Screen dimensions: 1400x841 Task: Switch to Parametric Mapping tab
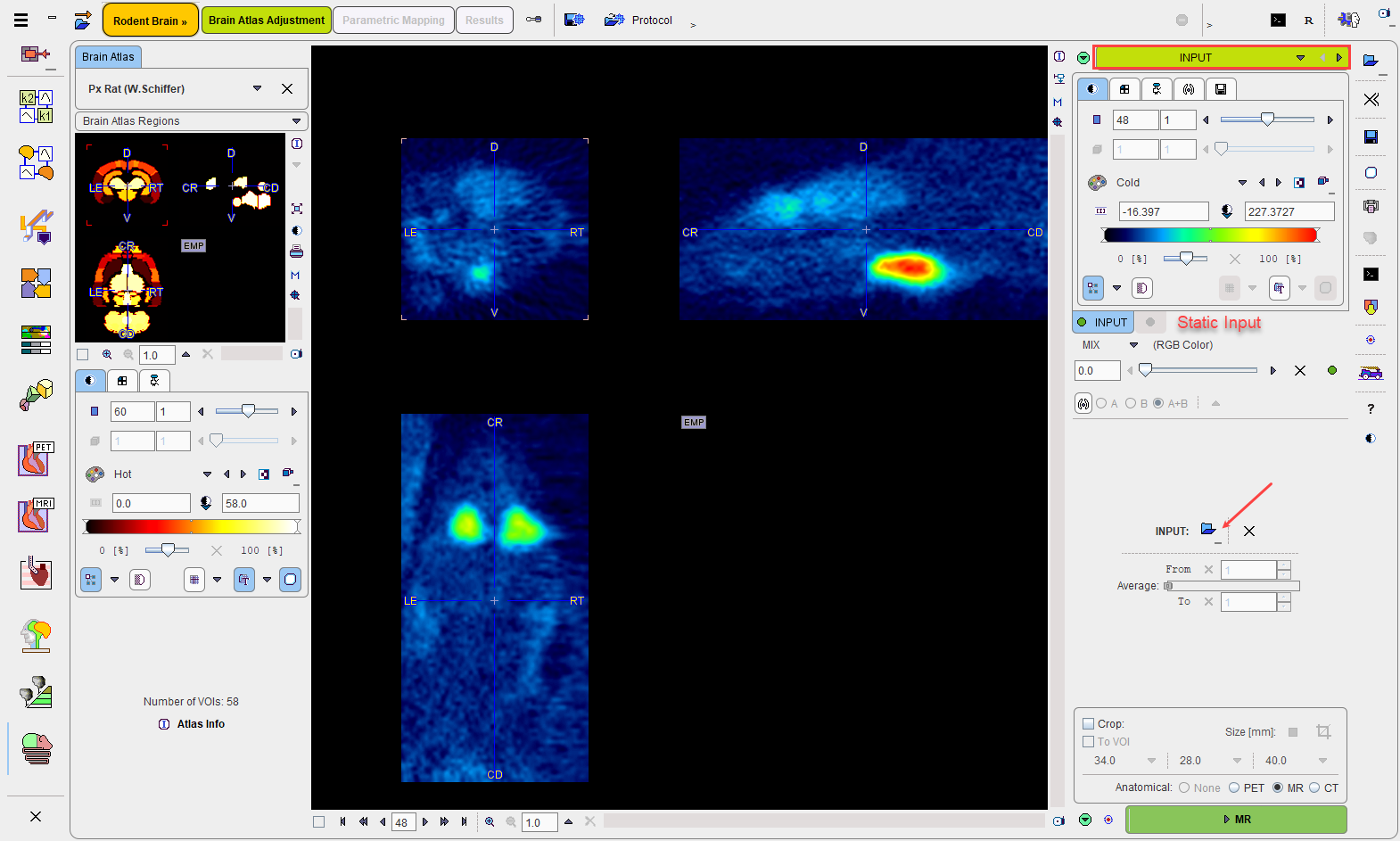(393, 20)
